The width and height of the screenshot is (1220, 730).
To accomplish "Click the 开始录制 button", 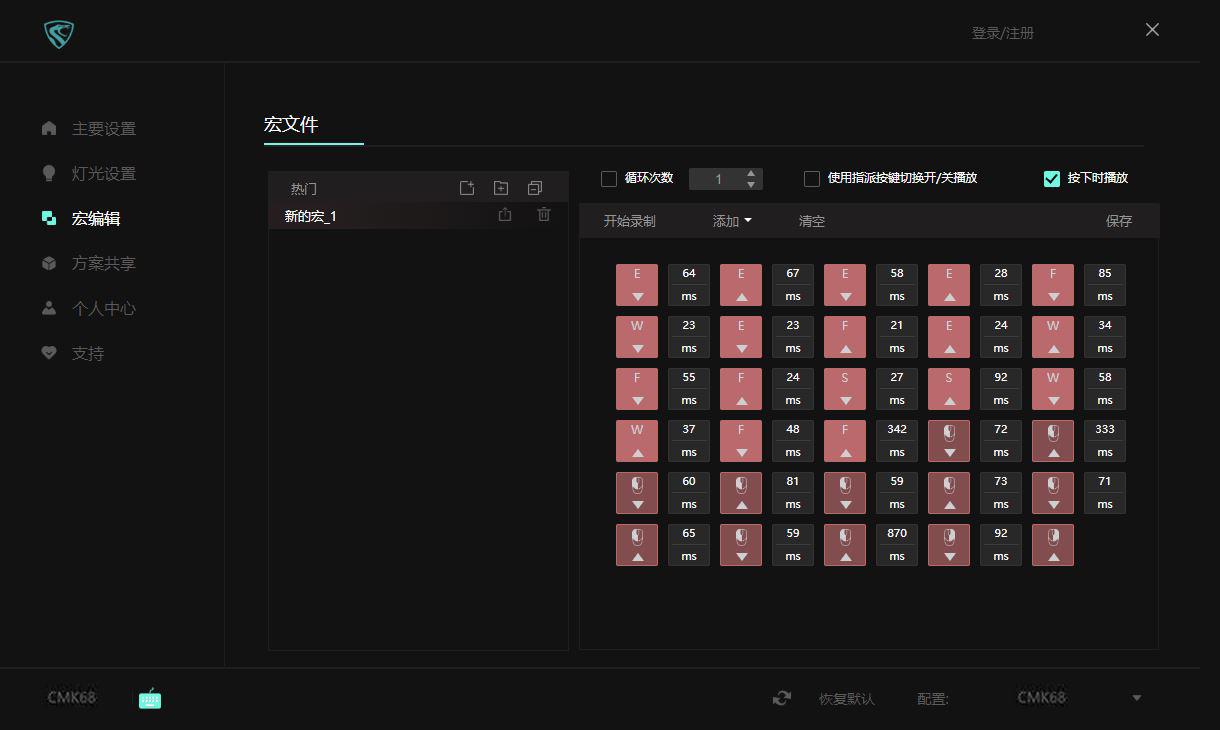I will pos(630,221).
